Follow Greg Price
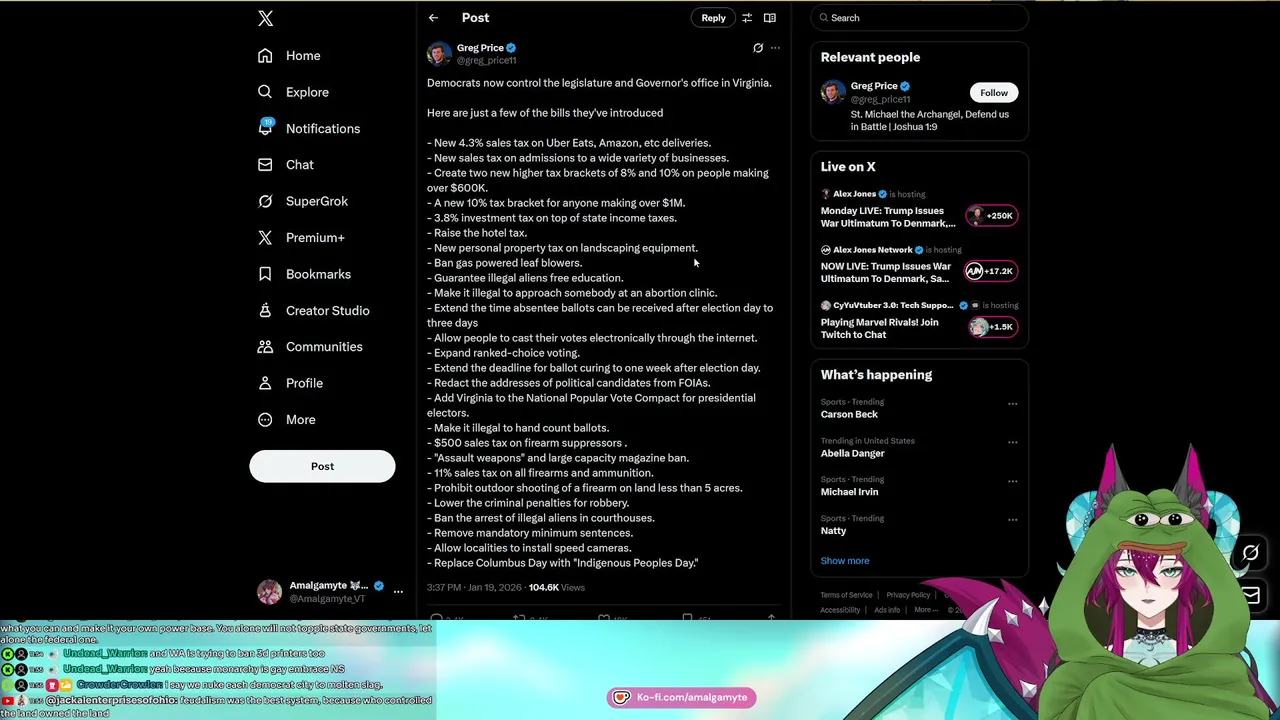1280x720 pixels. [x=994, y=93]
